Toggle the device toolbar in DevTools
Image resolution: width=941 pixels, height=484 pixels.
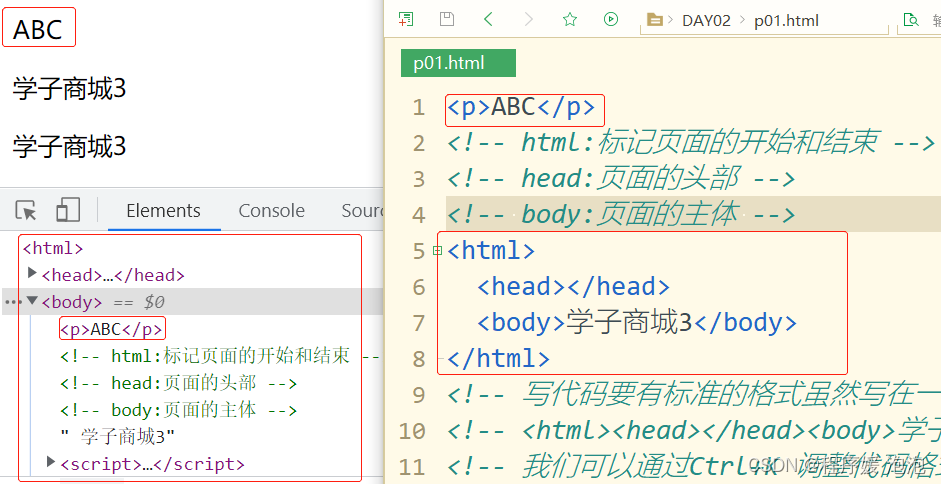coord(68,211)
